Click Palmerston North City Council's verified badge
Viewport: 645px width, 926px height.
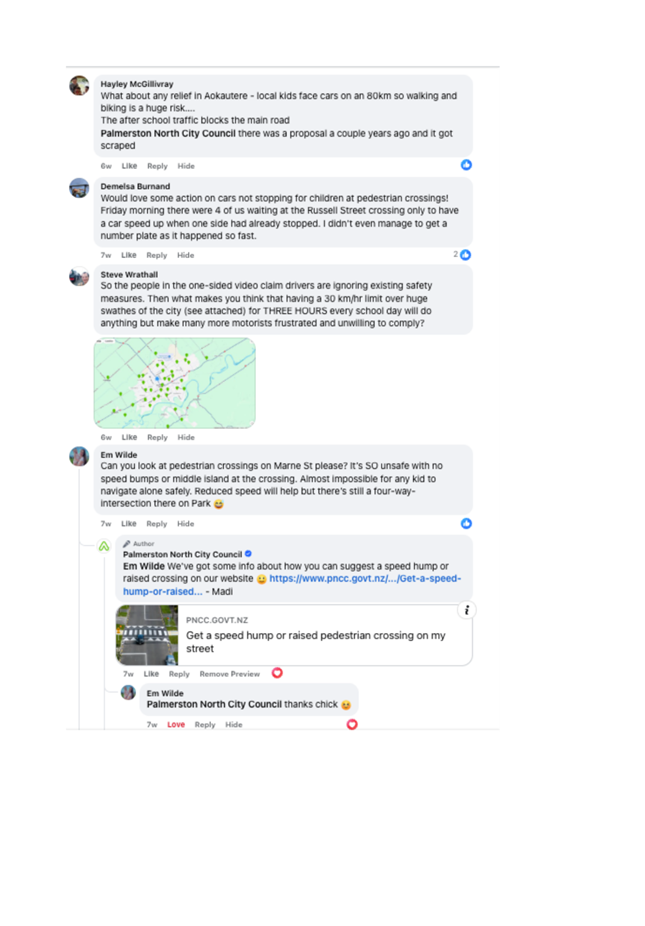click(249, 554)
